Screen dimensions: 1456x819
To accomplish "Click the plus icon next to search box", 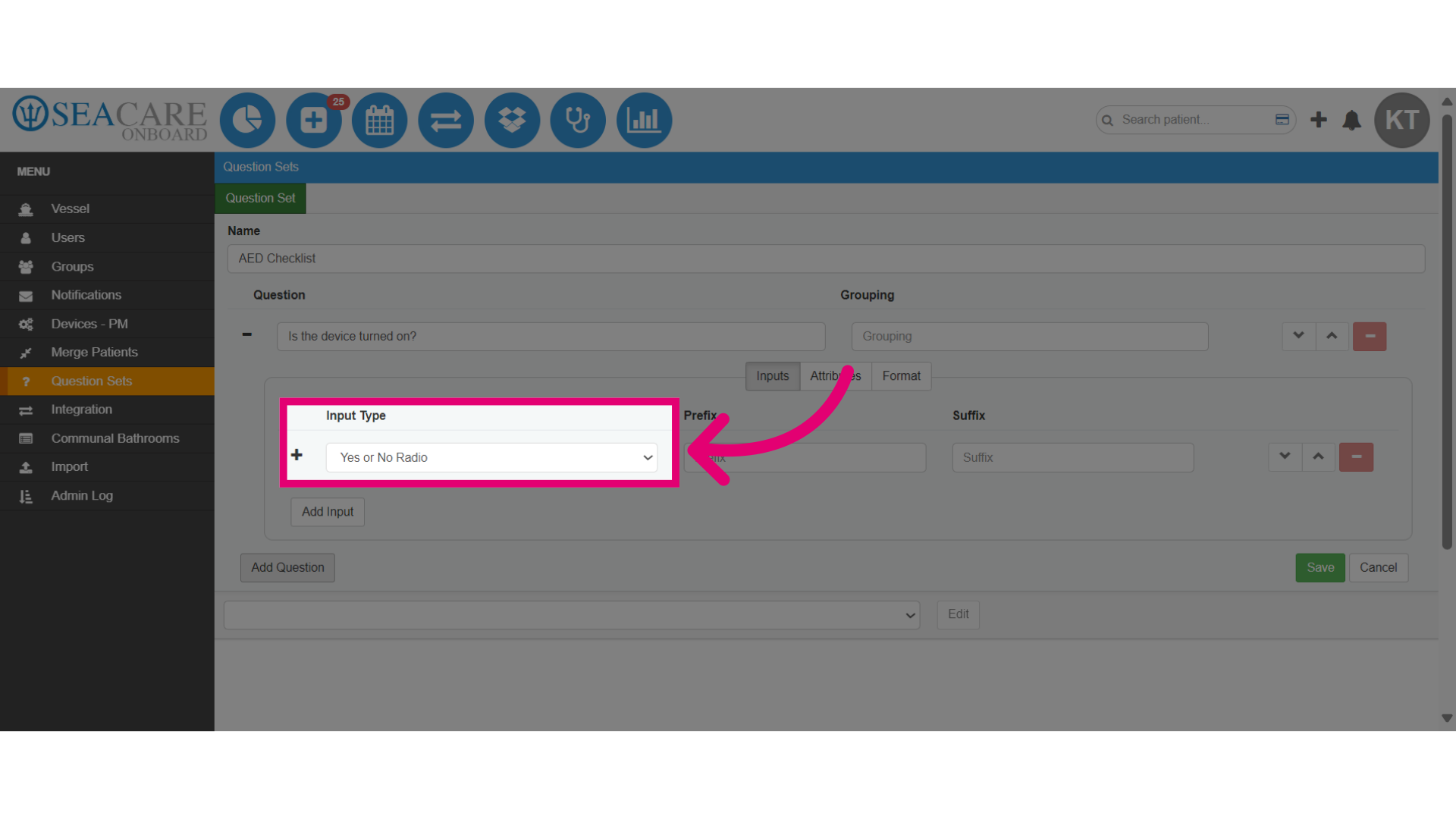I will (1319, 119).
